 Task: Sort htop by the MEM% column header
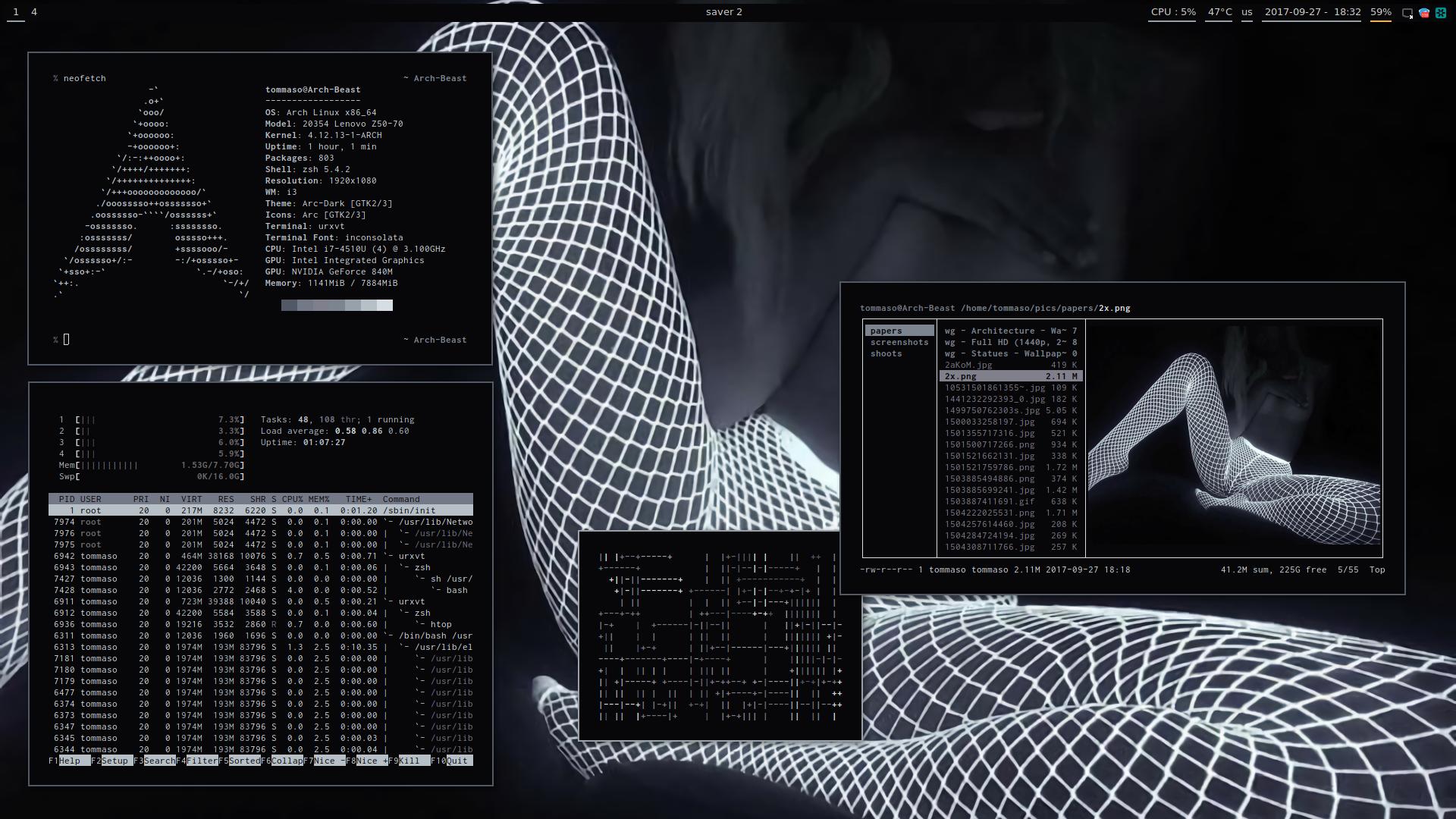pos(318,499)
